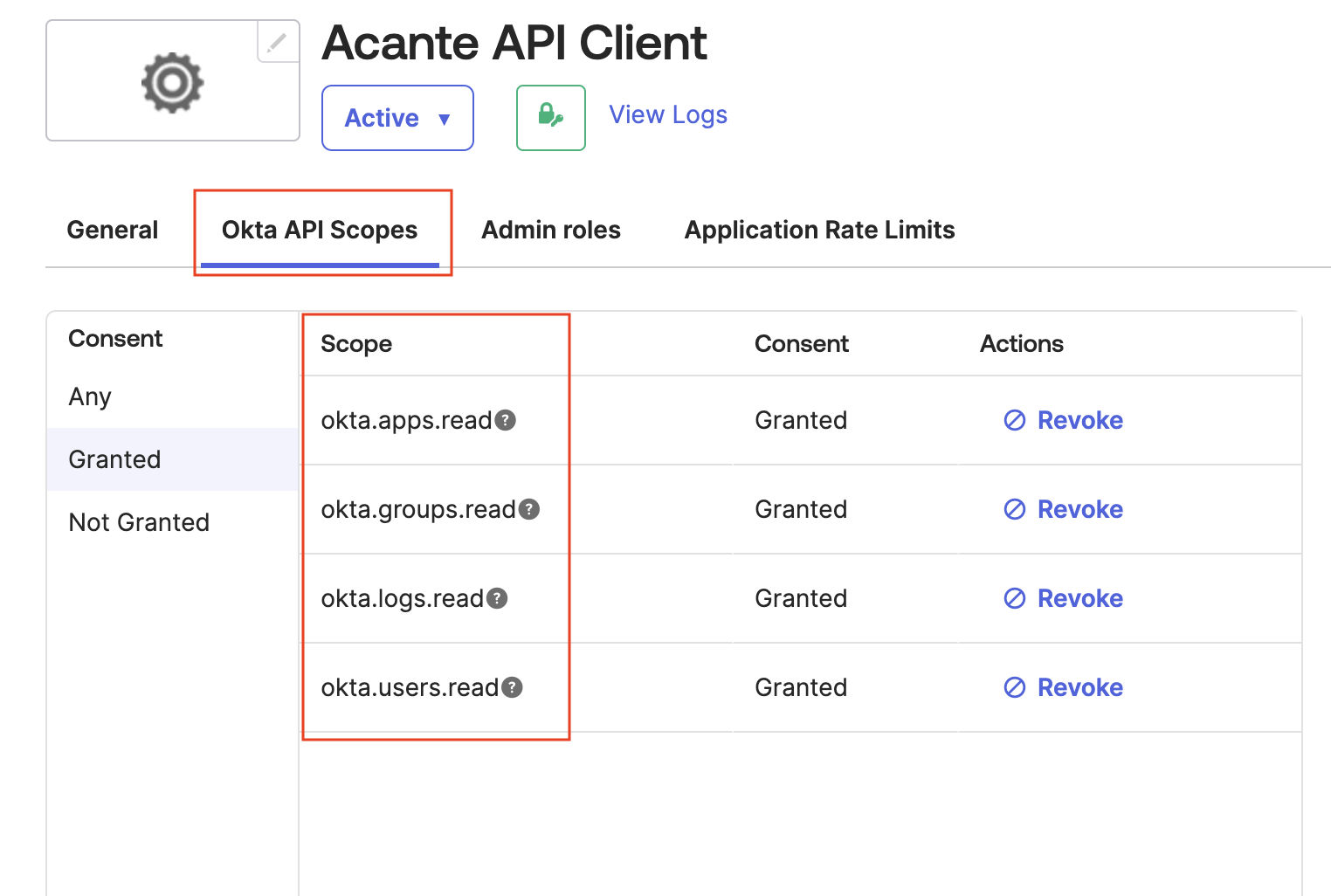Click the okta.users.read scope name
This screenshot has height=896, width=1331.
click(x=410, y=688)
